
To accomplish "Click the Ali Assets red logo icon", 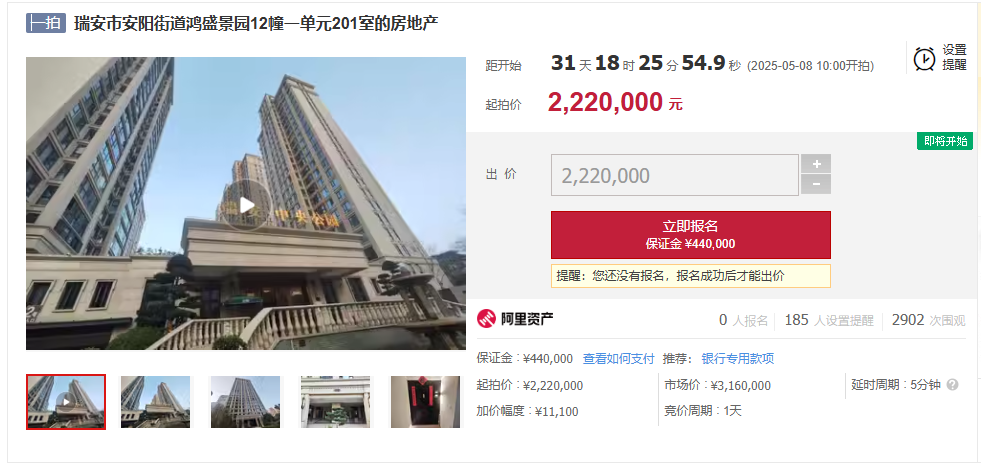I will point(486,319).
